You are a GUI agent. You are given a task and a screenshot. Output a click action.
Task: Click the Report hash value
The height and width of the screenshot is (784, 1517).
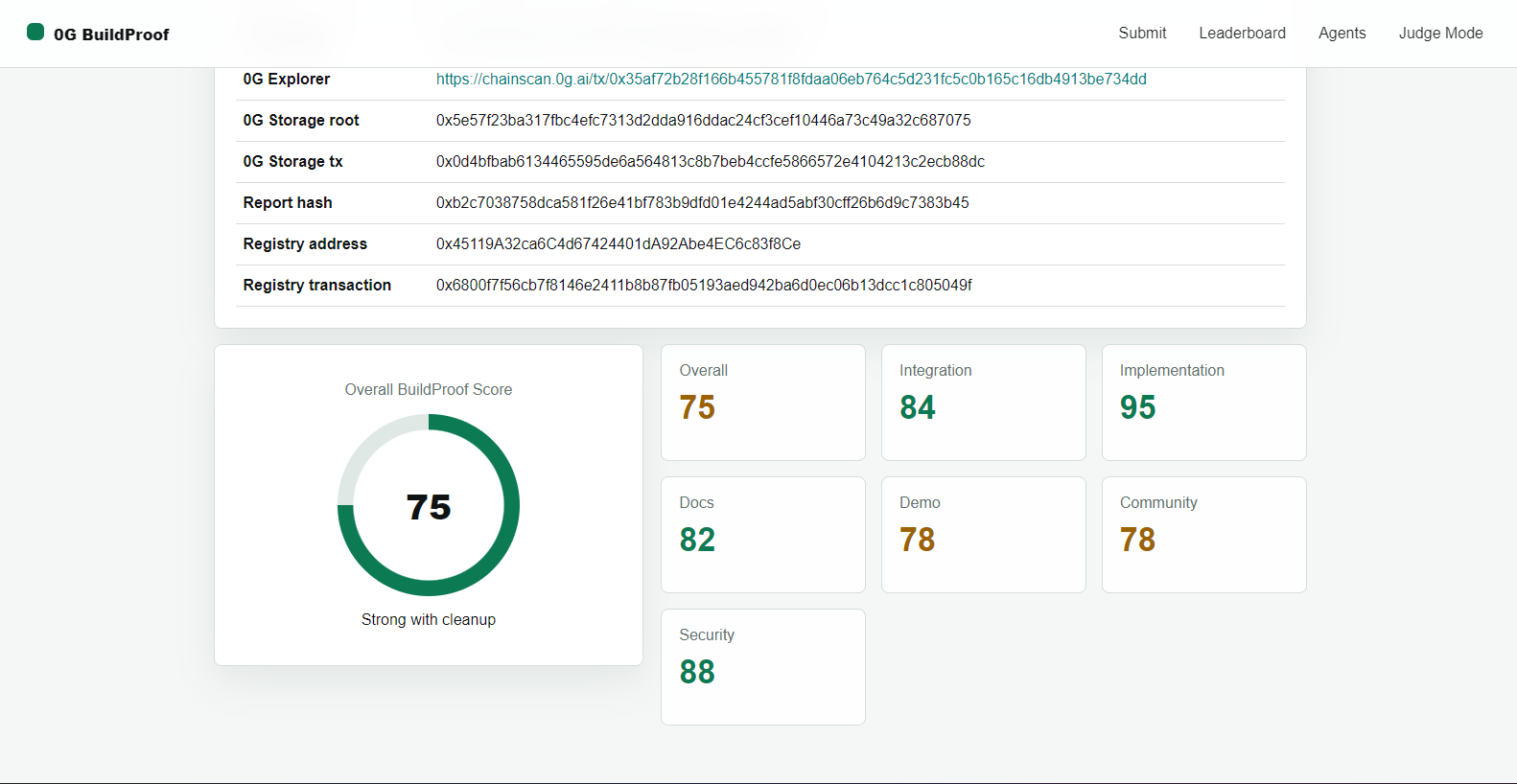coord(702,203)
